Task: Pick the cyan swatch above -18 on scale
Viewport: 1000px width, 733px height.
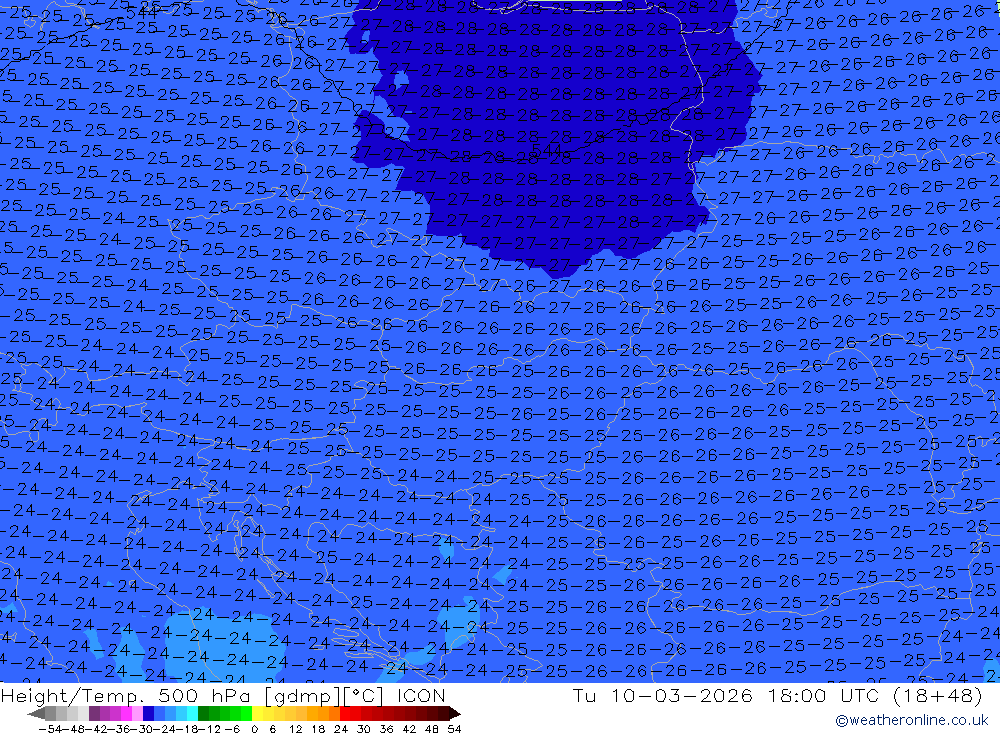Action: tap(192, 714)
